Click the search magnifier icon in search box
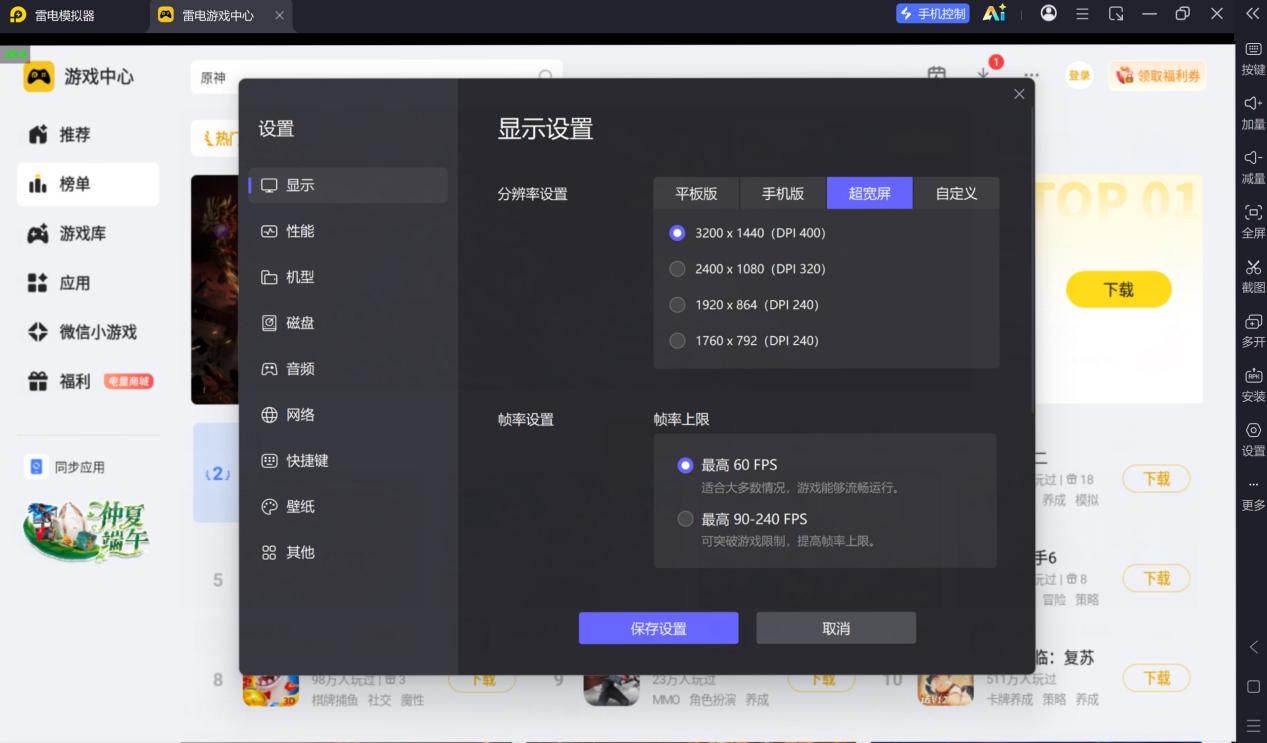1267x743 pixels. 545,76
